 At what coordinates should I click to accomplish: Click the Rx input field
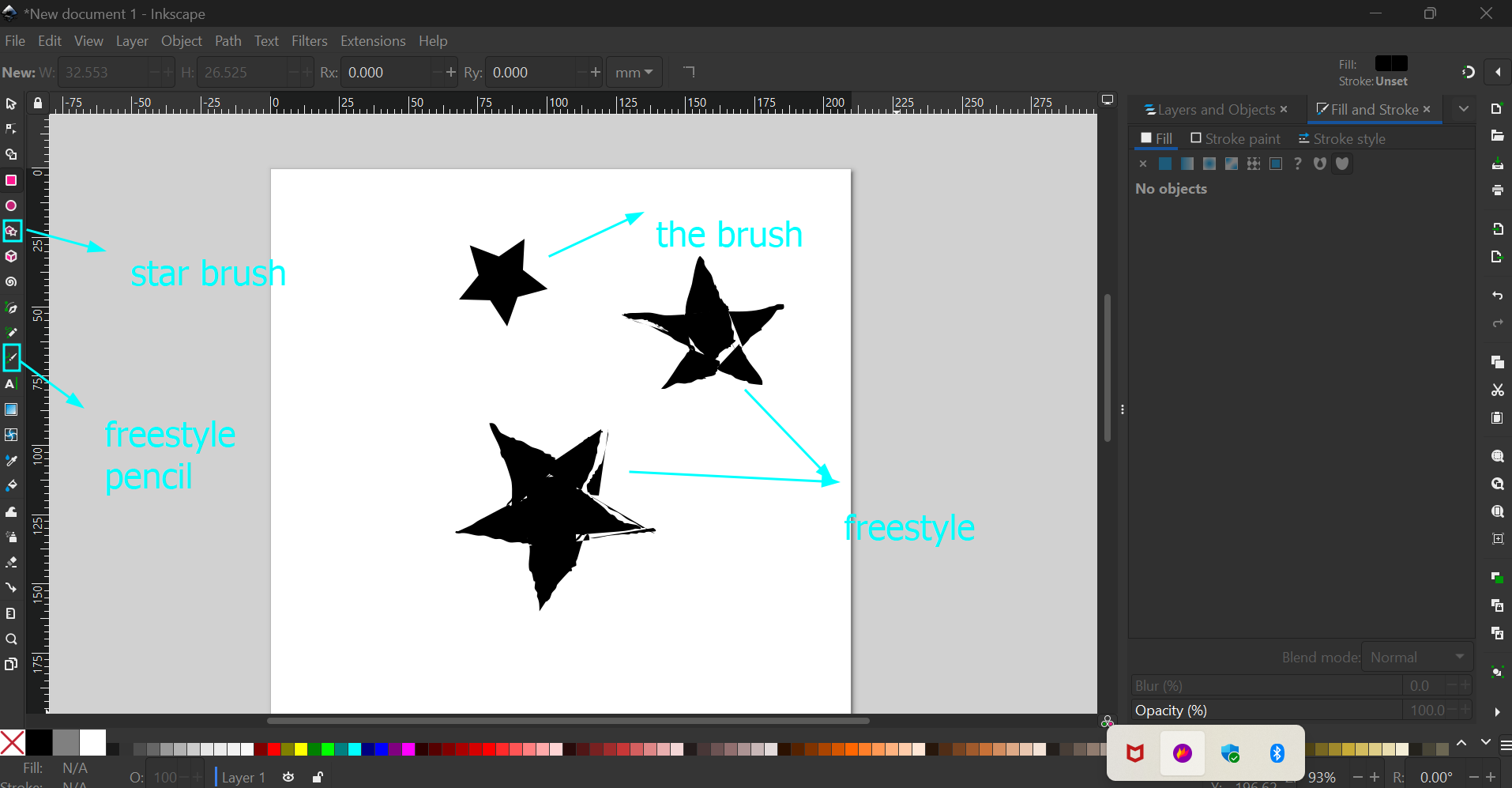[x=387, y=73]
